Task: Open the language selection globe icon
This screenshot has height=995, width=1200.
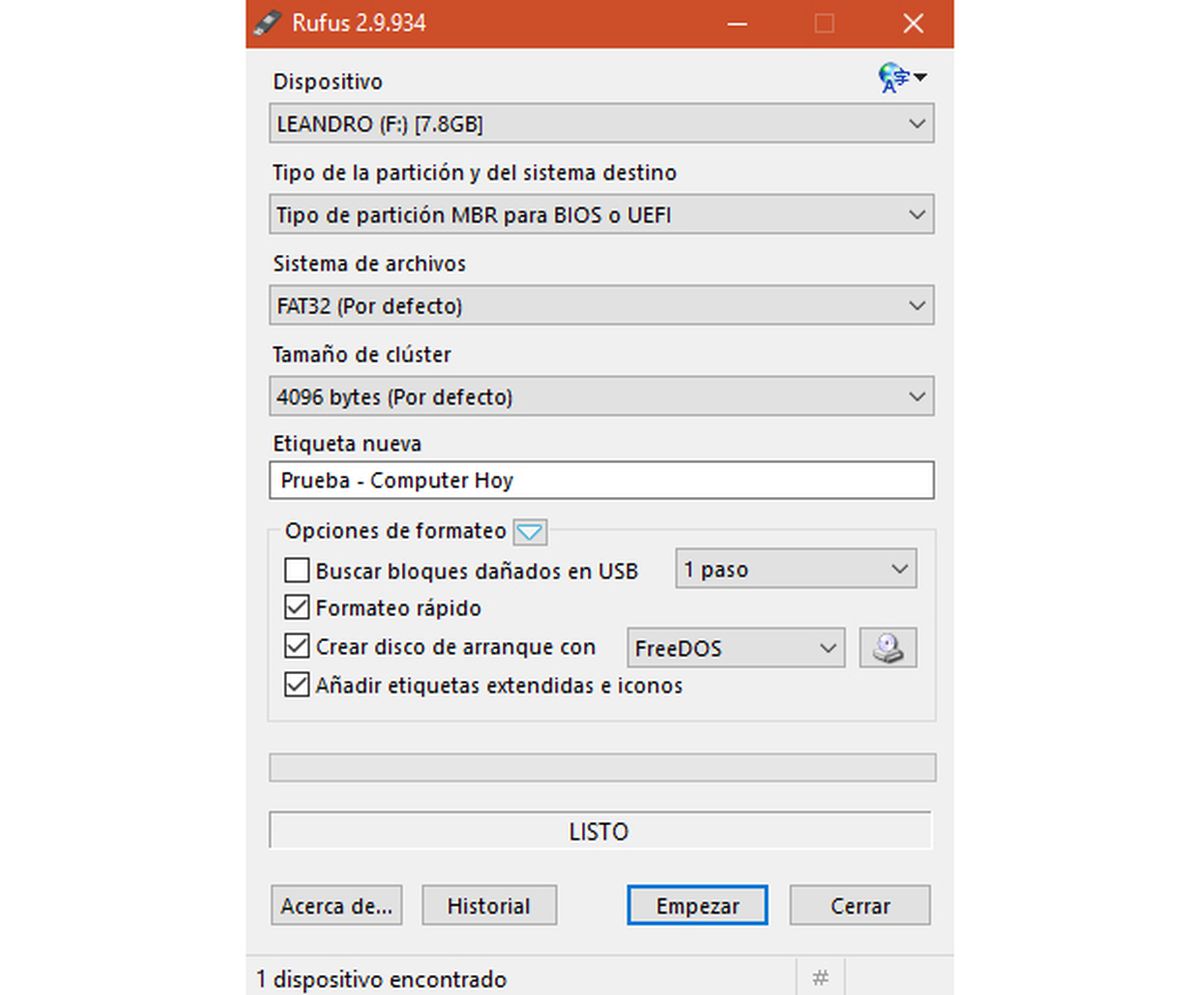Action: pos(896,77)
